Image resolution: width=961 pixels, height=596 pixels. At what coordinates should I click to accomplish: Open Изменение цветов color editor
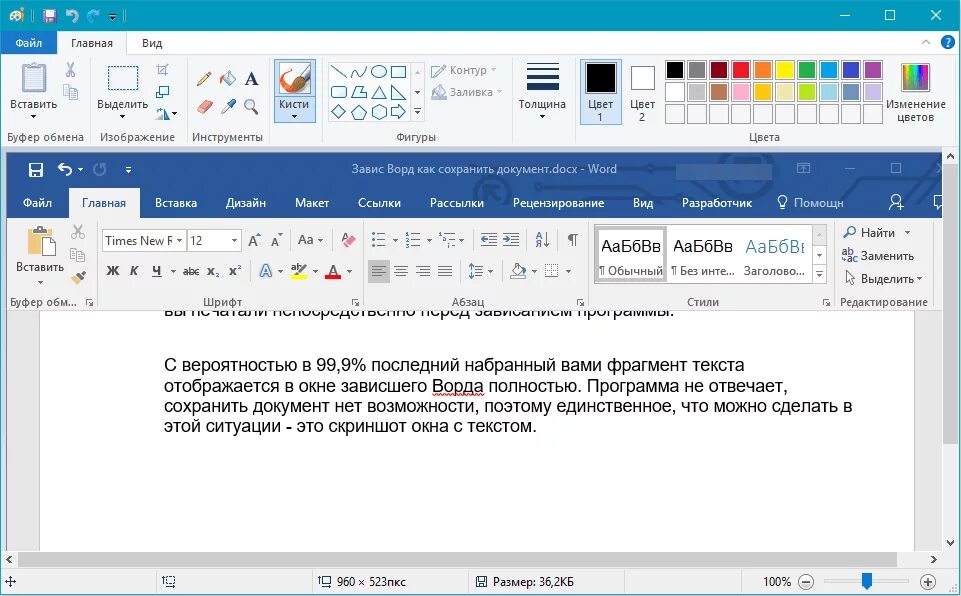point(916,92)
